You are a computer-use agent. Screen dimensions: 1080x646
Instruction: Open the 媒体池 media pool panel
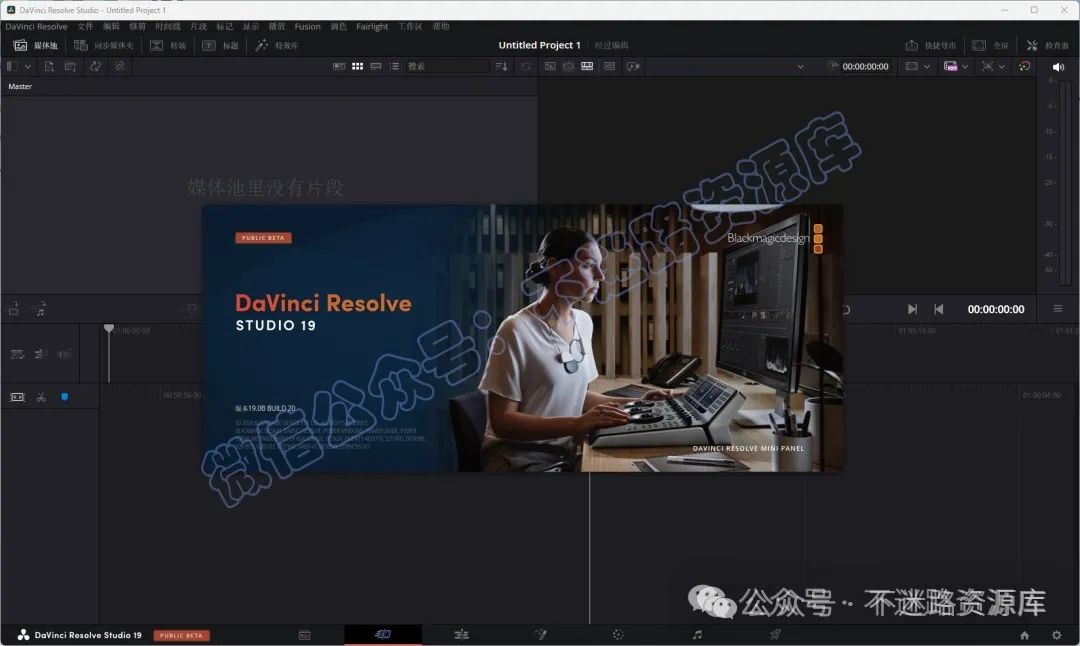36,45
